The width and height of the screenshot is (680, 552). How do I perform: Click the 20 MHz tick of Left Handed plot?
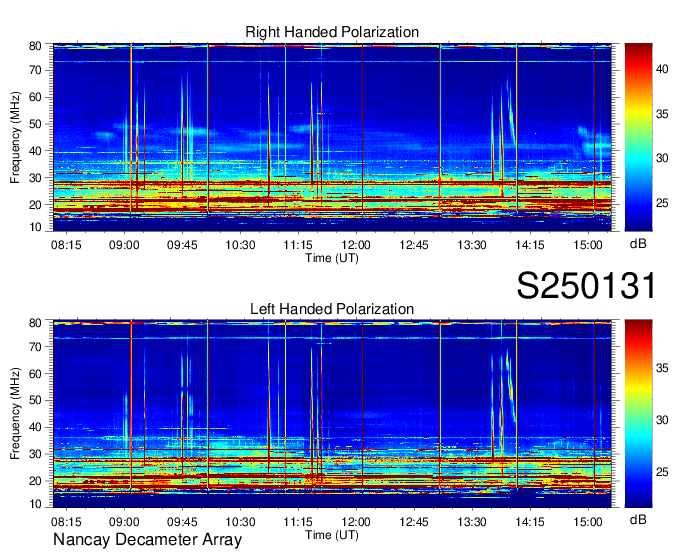click(x=35, y=481)
